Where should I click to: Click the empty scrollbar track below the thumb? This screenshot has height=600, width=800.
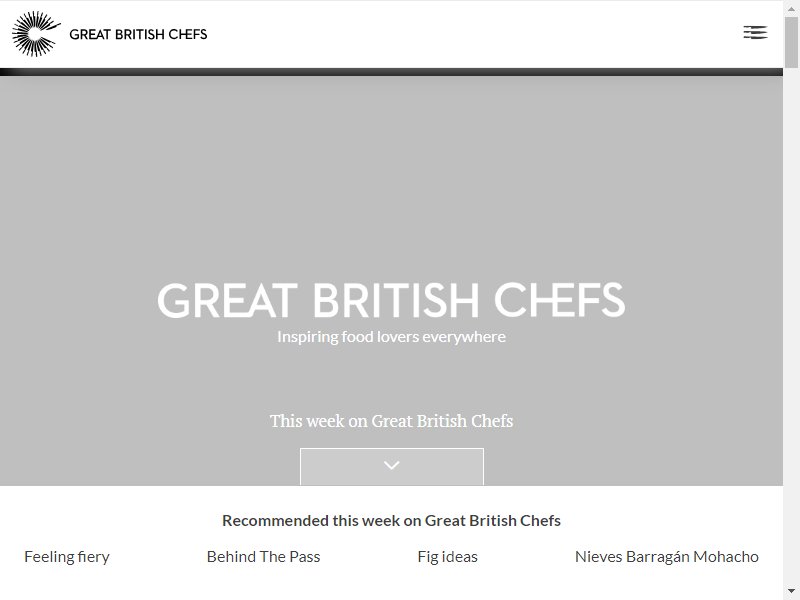click(791, 327)
